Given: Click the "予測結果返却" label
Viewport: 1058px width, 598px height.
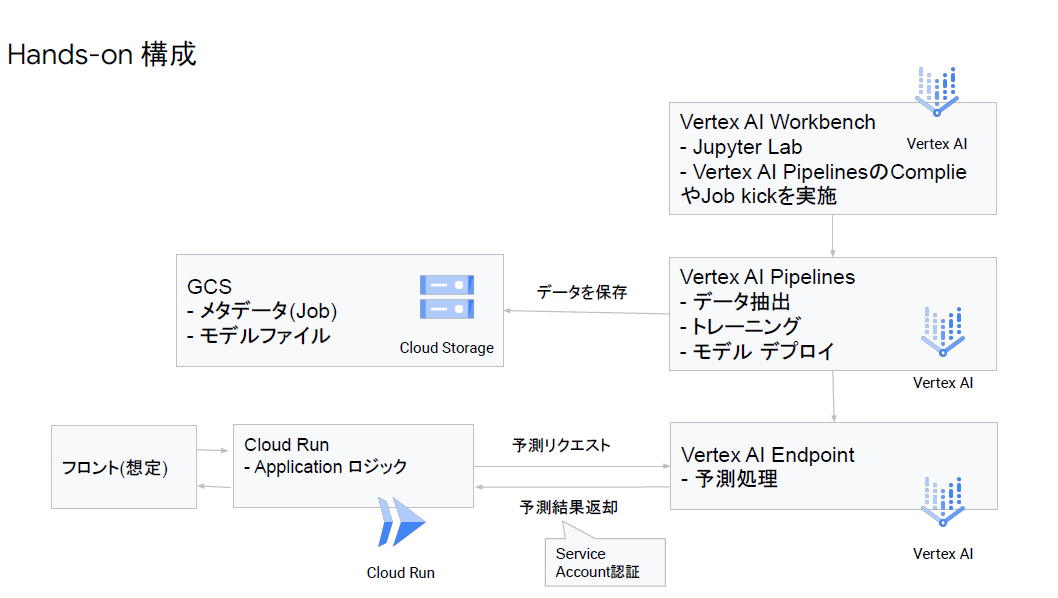Looking at the screenshot, I should [x=568, y=507].
